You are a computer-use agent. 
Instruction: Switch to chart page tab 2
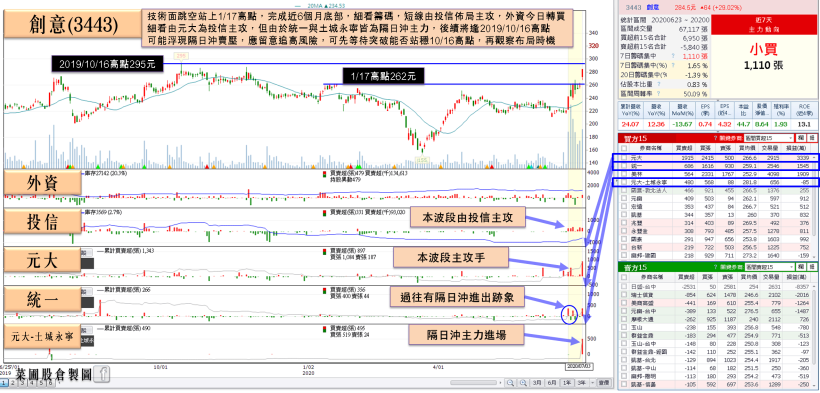pyautogui.click(x=13, y=383)
